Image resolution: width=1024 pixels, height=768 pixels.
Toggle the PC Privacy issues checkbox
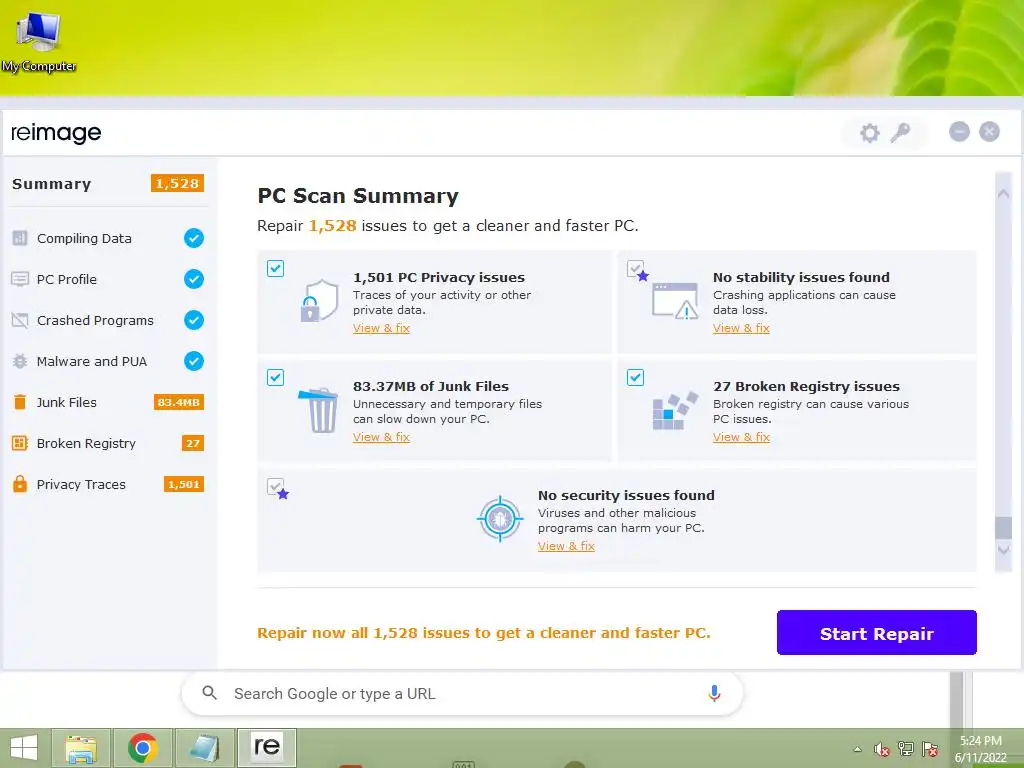[275, 268]
